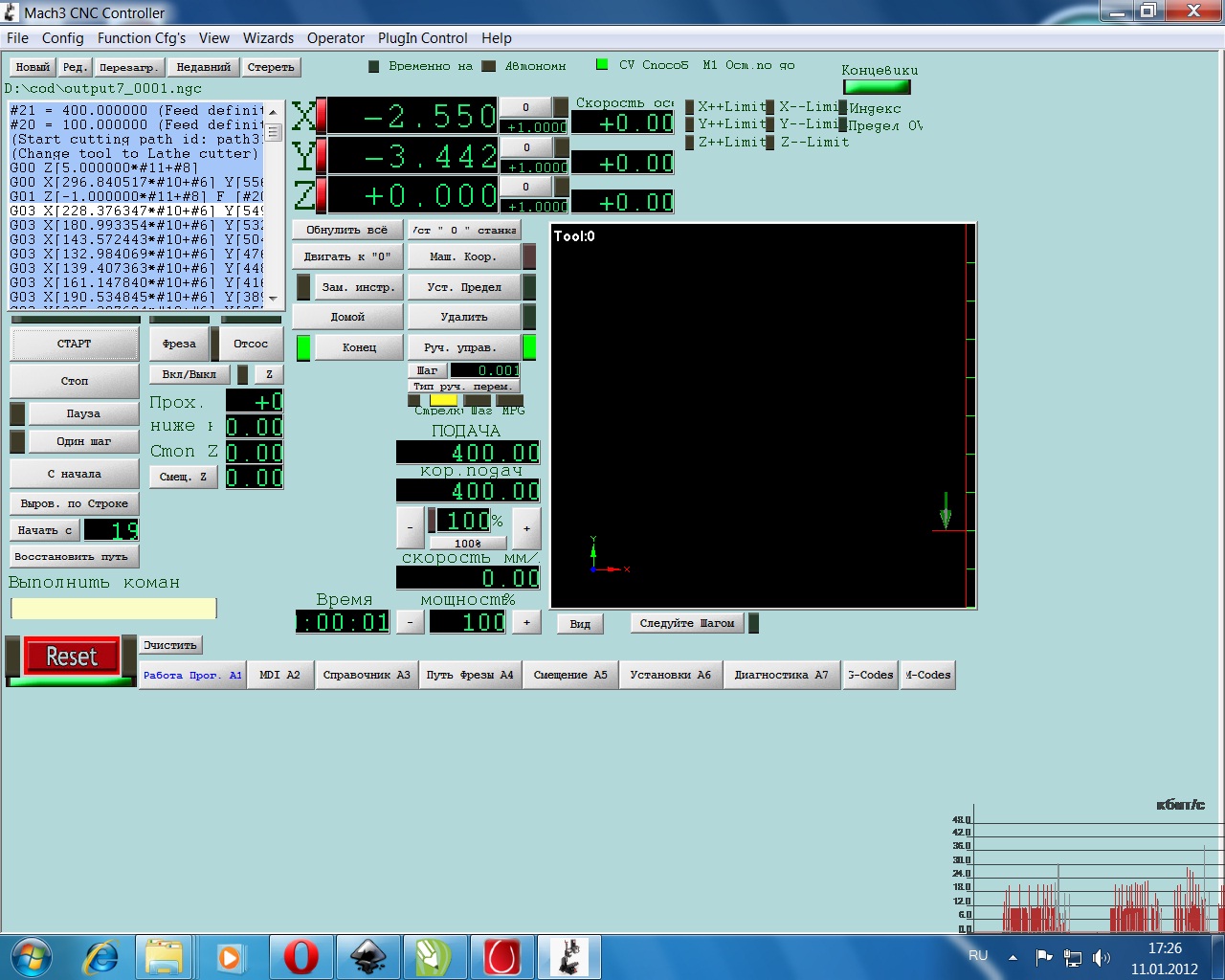Start the program with СТАРТ
Viewport: 1225px width, 980px height.
(x=75, y=344)
